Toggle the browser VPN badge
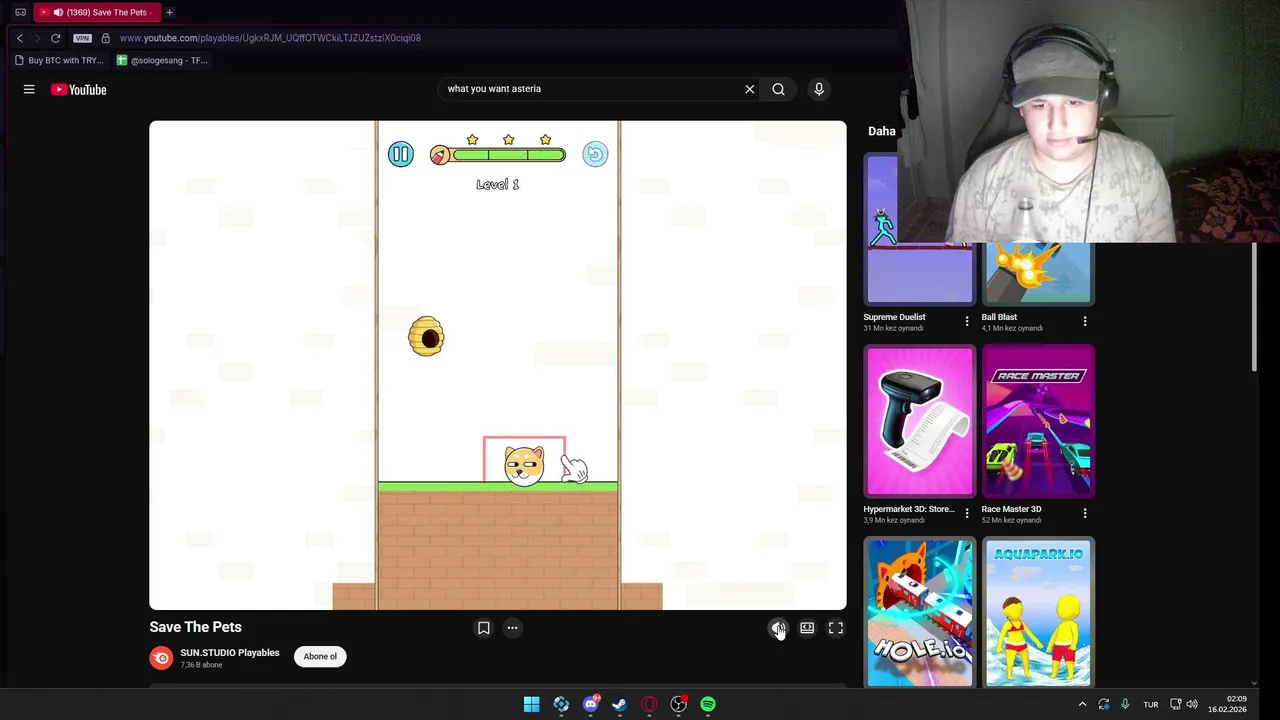The height and width of the screenshot is (720, 1280). 82,38
